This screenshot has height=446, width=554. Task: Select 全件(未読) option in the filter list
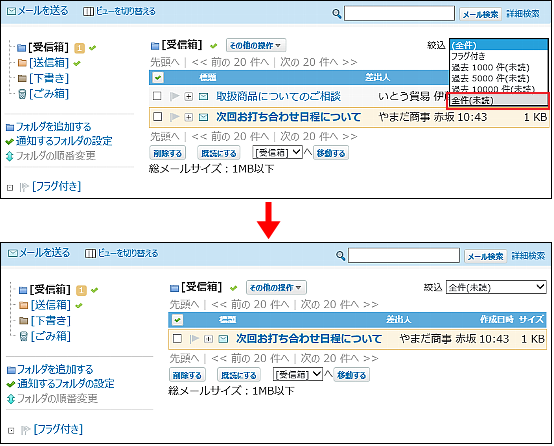[x=497, y=101]
